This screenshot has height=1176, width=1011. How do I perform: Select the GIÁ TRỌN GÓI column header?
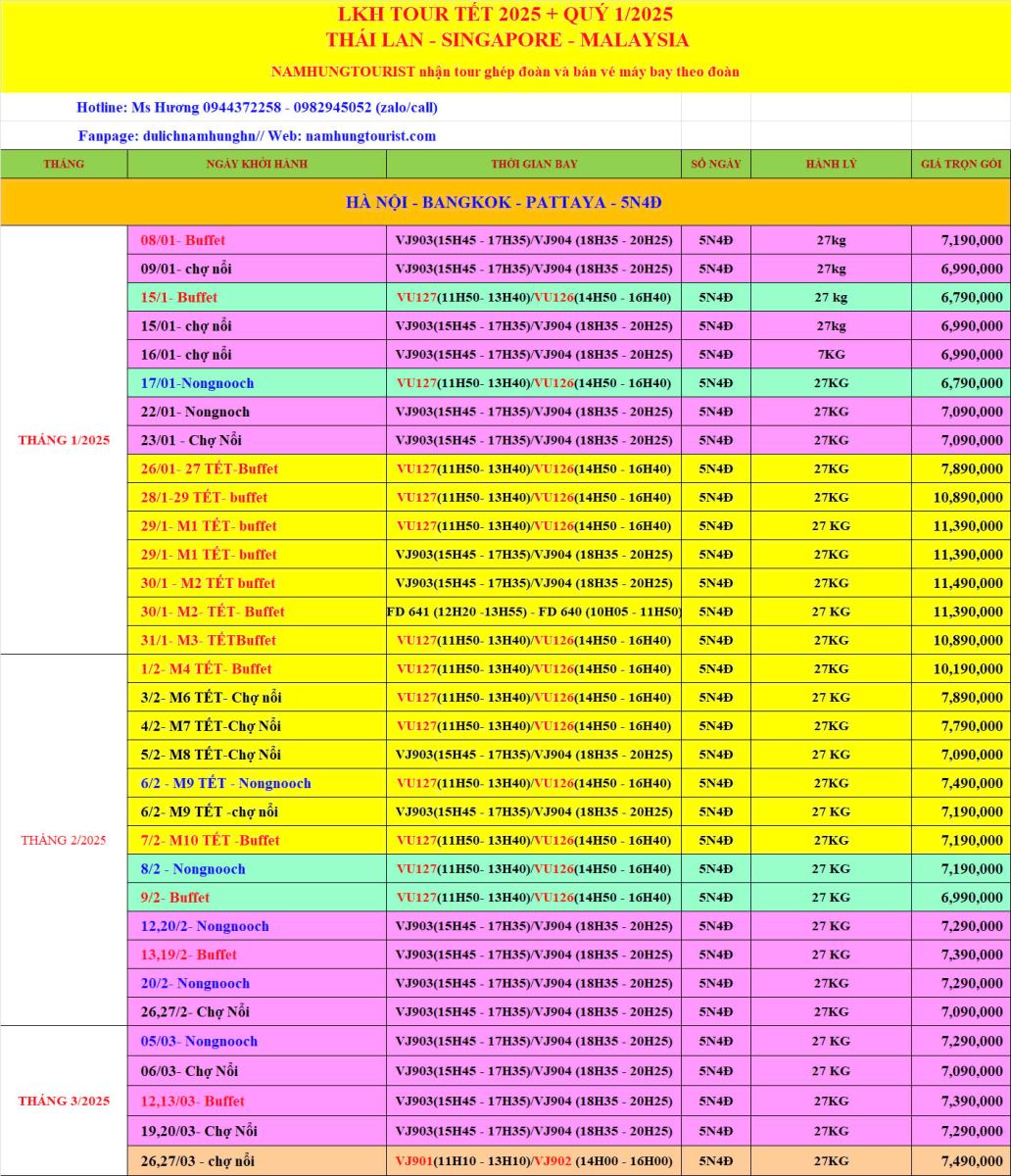(960, 164)
